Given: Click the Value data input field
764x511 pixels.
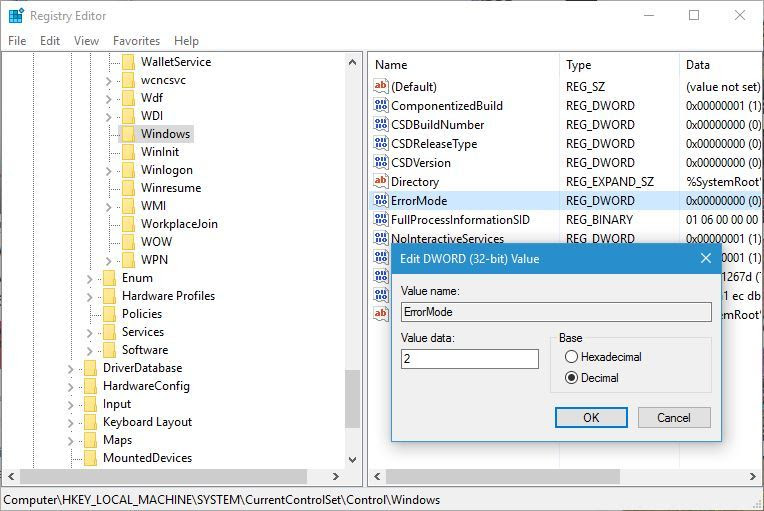Looking at the screenshot, I should tap(470, 359).
